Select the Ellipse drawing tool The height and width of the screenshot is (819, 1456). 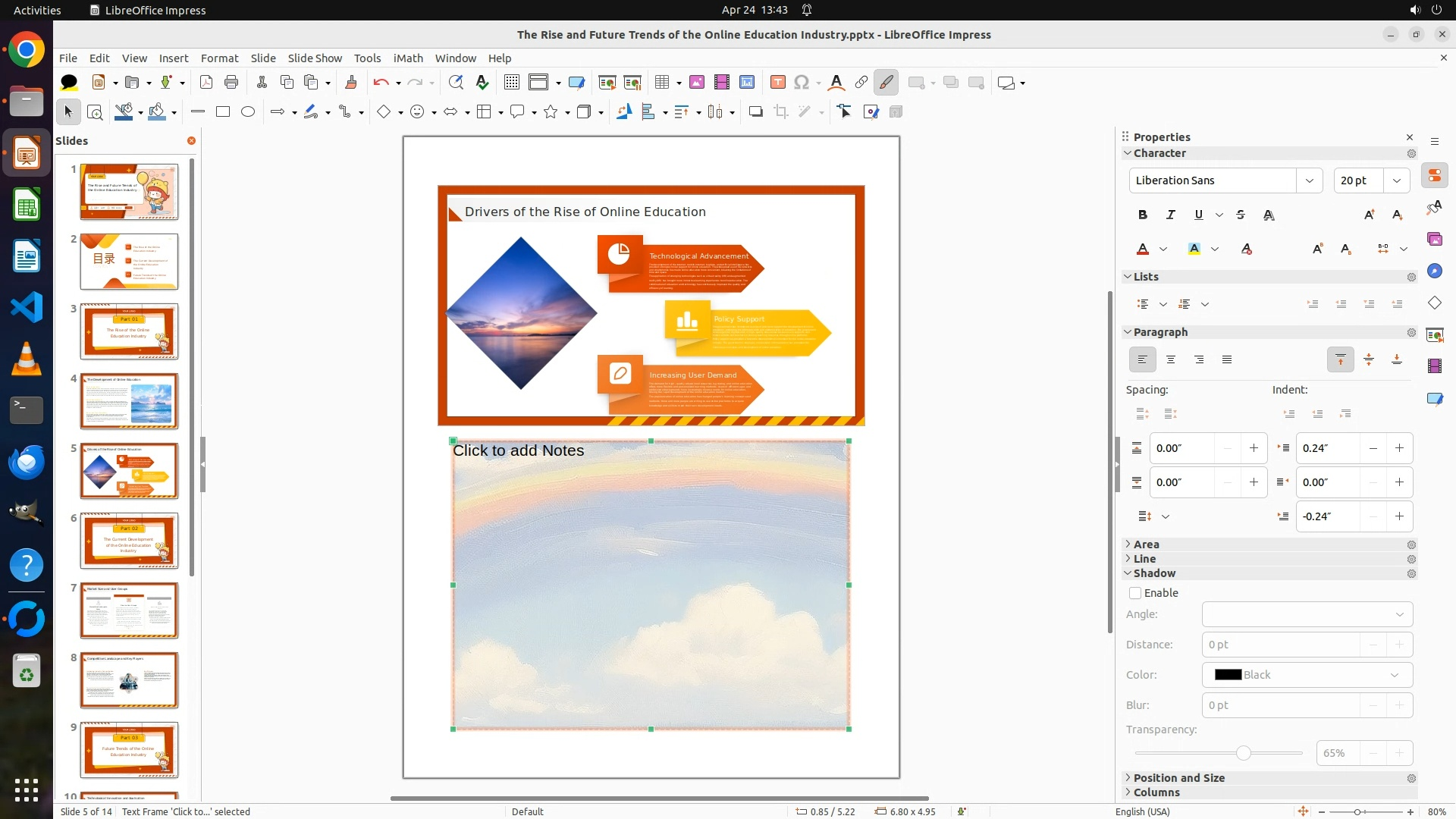[248, 112]
